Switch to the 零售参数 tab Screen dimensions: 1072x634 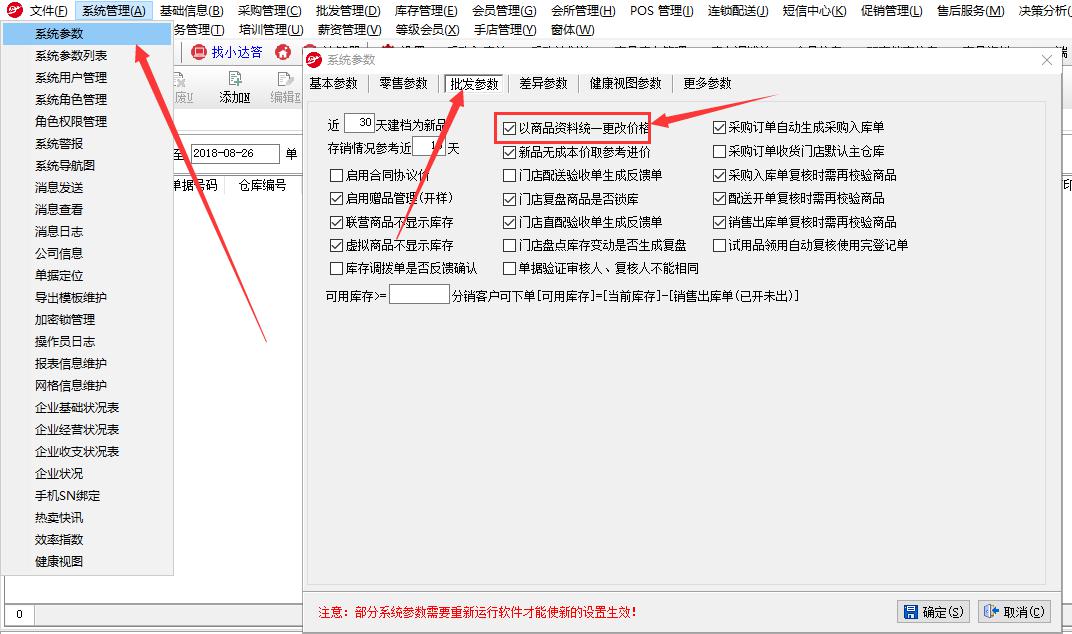pos(403,83)
